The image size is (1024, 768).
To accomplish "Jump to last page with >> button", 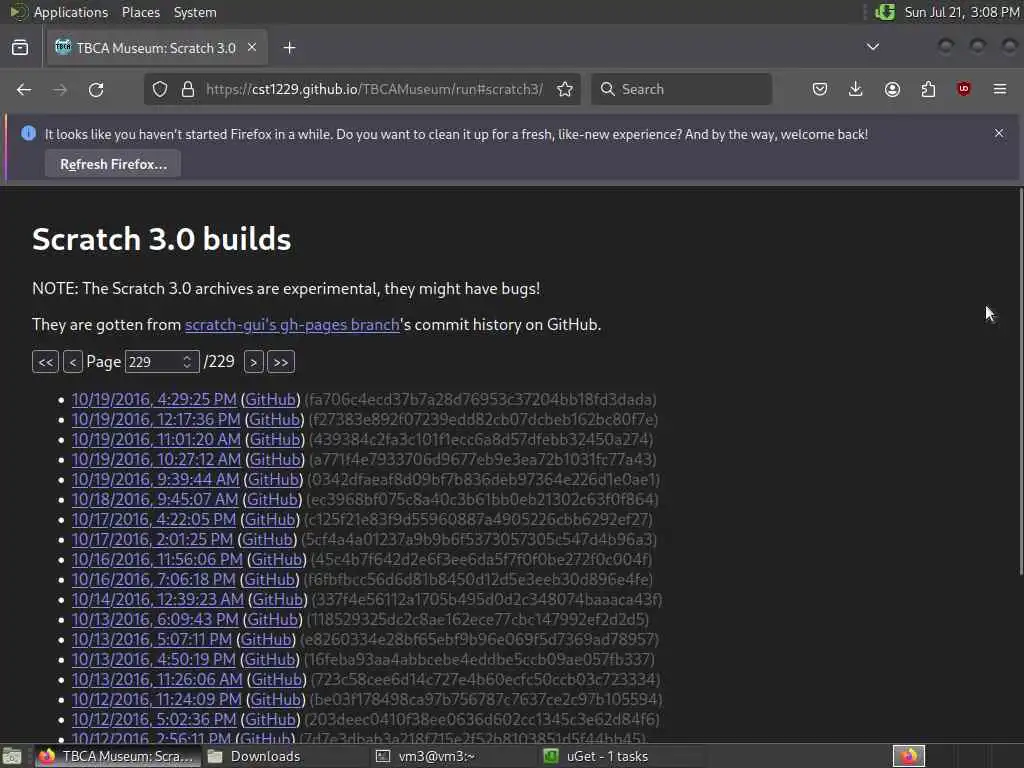I will pos(281,362).
